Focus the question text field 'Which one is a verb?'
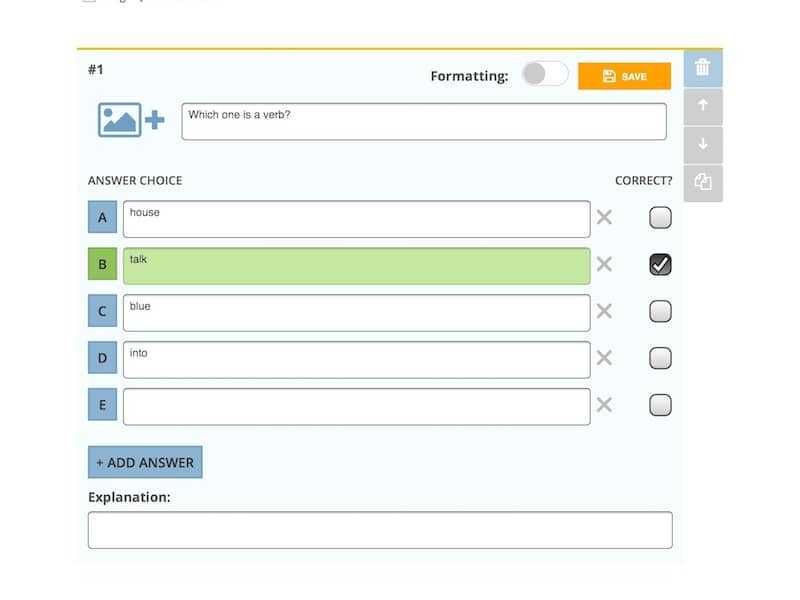The height and width of the screenshot is (600, 800). pyautogui.click(x=424, y=121)
